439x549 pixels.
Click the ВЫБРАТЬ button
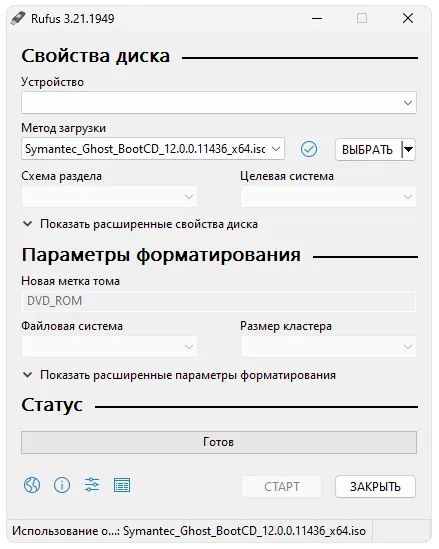368,150
